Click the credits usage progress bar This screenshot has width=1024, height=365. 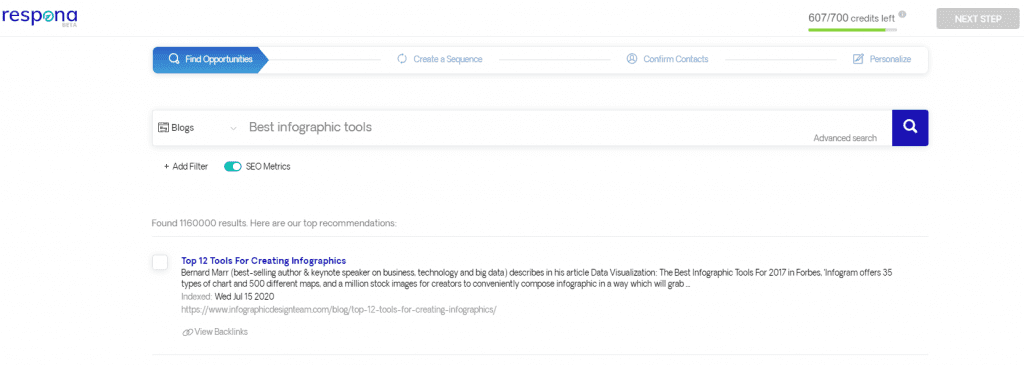[852, 29]
